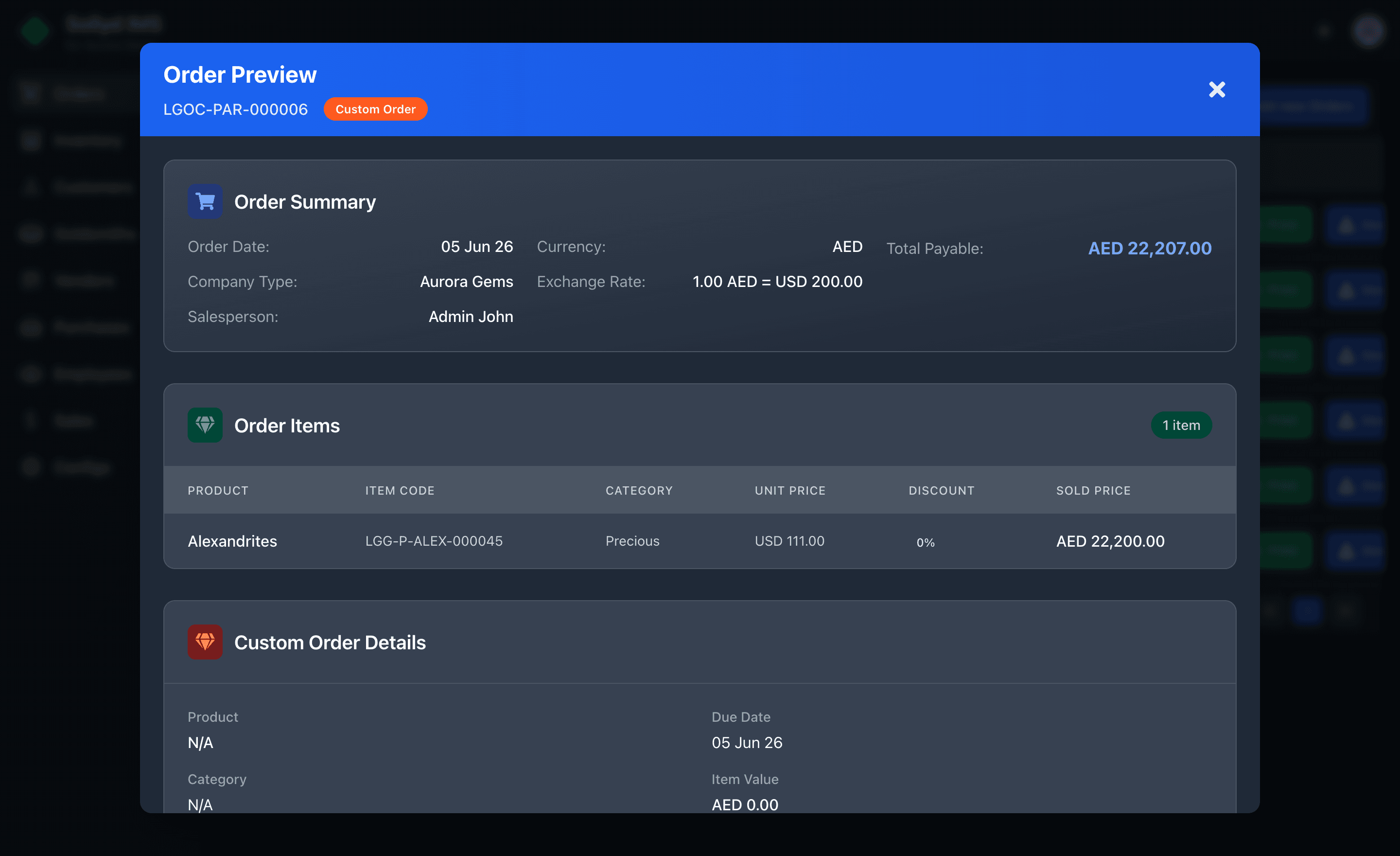Click the UNIT PRICE column header
The width and height of the screenshot is (1400, 856).
[x=790, y=491]
